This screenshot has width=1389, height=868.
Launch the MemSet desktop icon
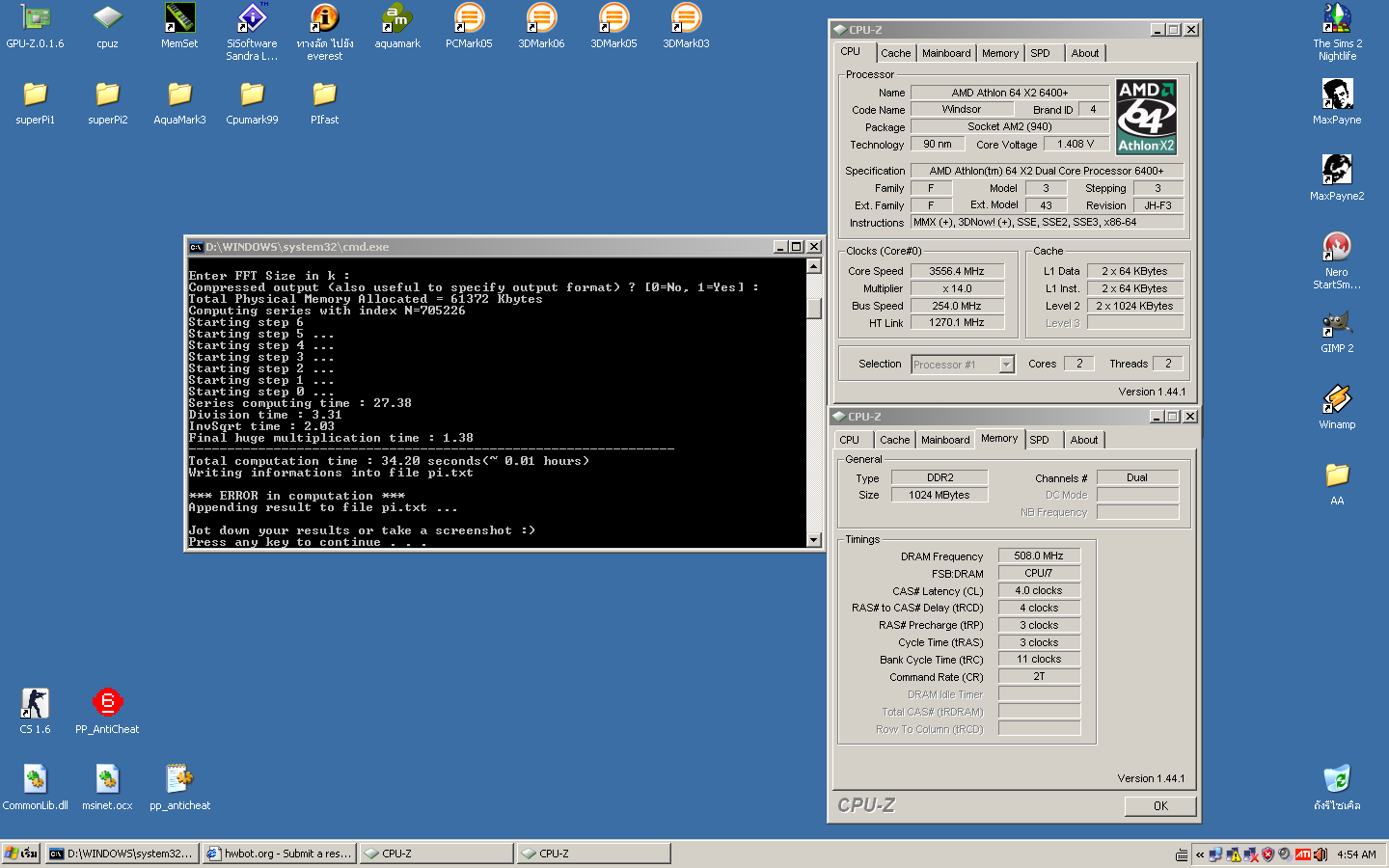[179, 26]
